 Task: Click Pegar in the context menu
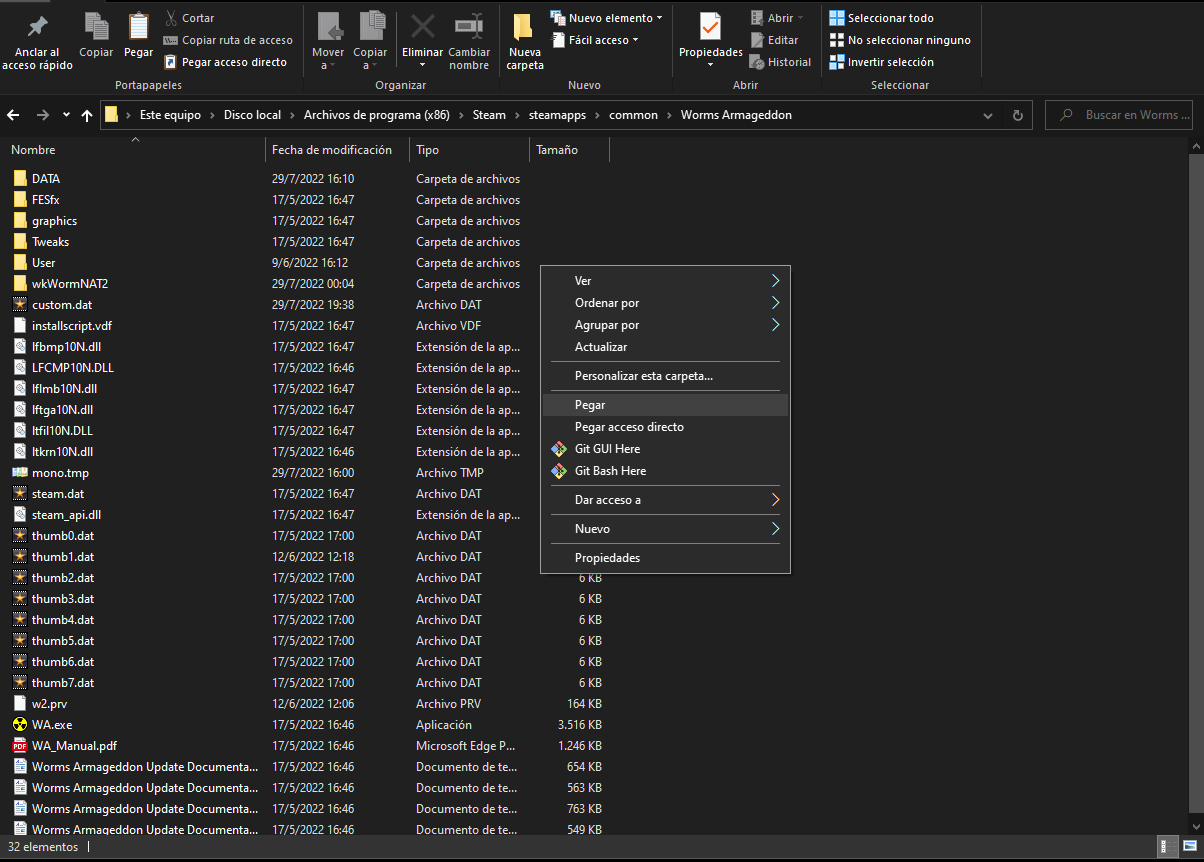(x=665, y=405)
